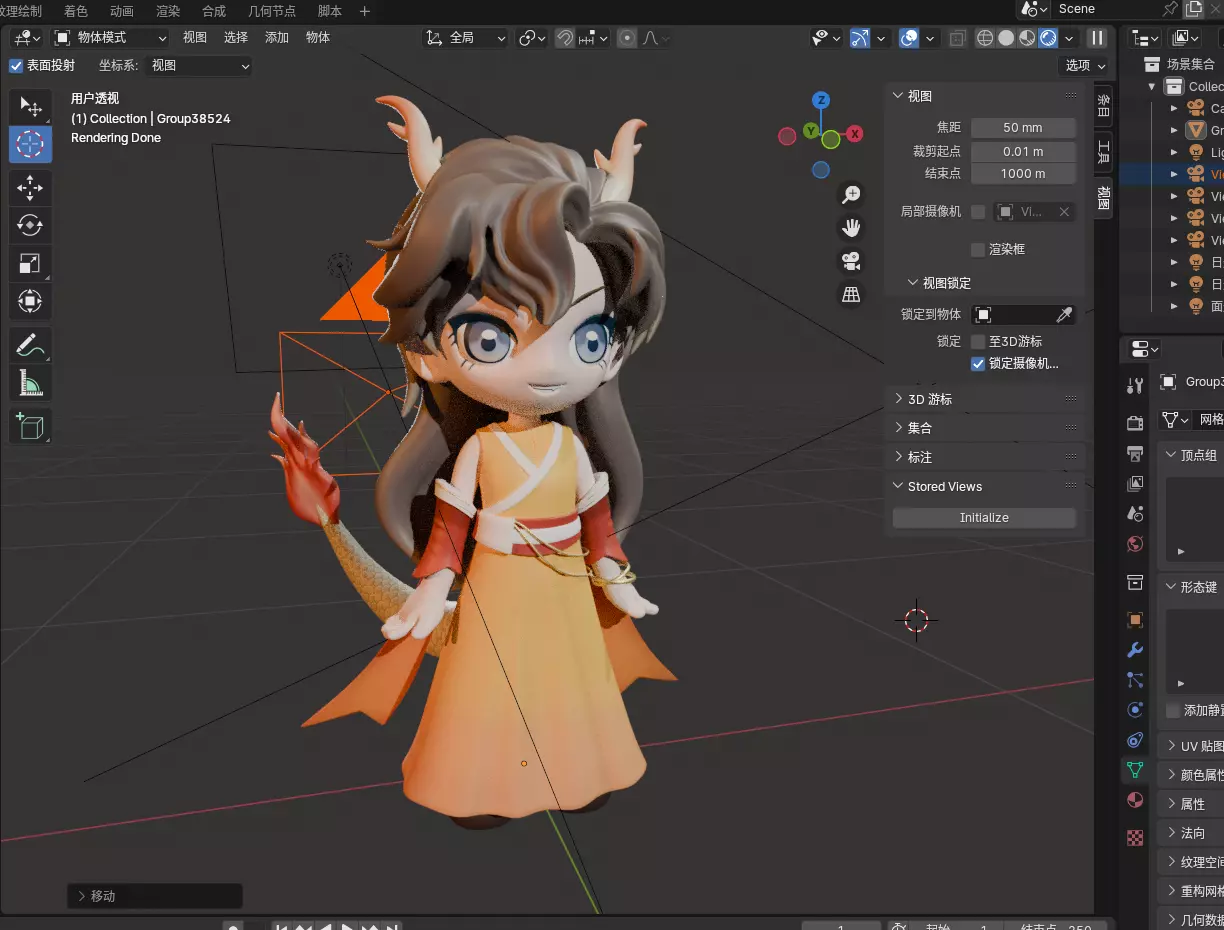The image size is (1224, 930).
Task: Toggle the 添加静置 checkbox
Action: (x=1174, y=710)
